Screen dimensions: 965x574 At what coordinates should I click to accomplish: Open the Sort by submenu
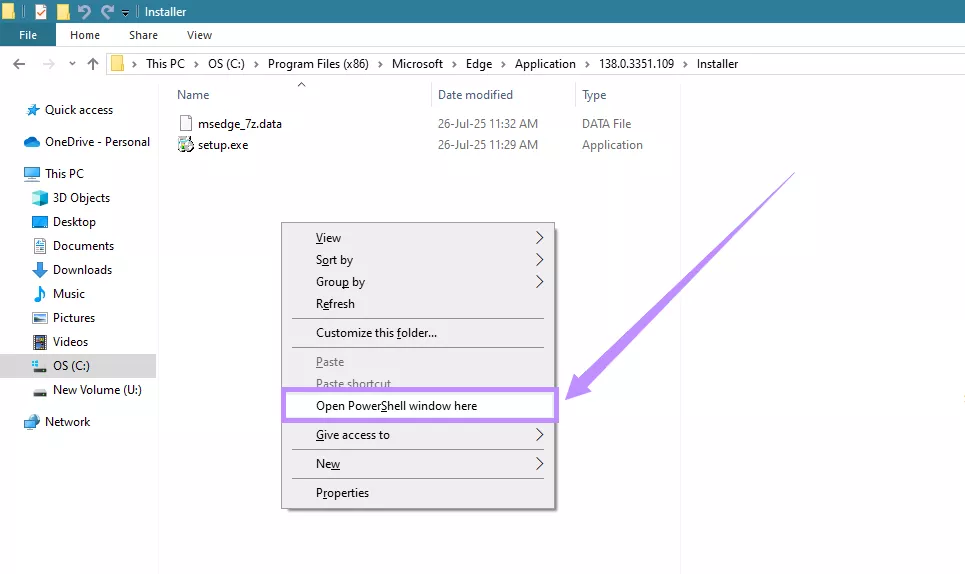tap(418, 260)
